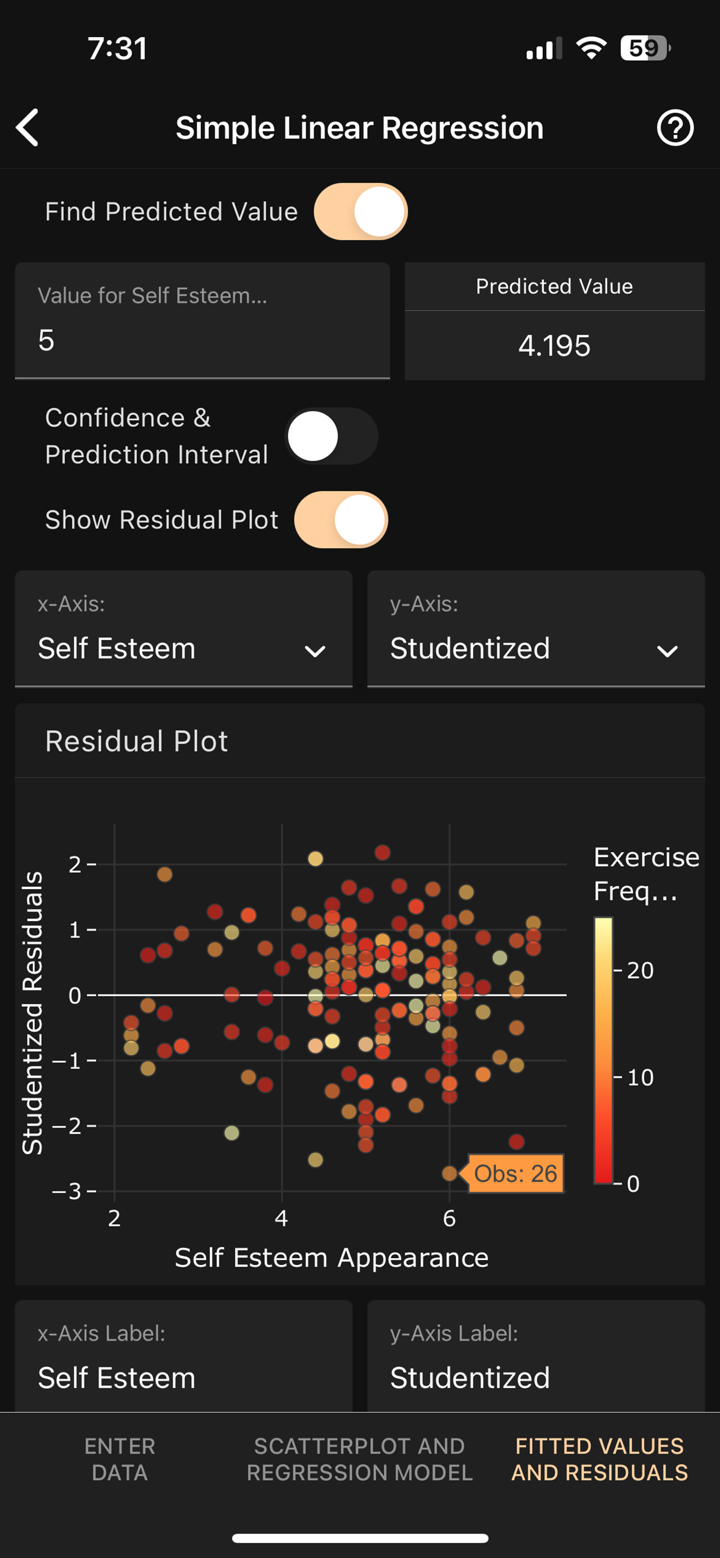
Task: Click the battery indicator in the status bar
Action: click(x=645, y=47)
